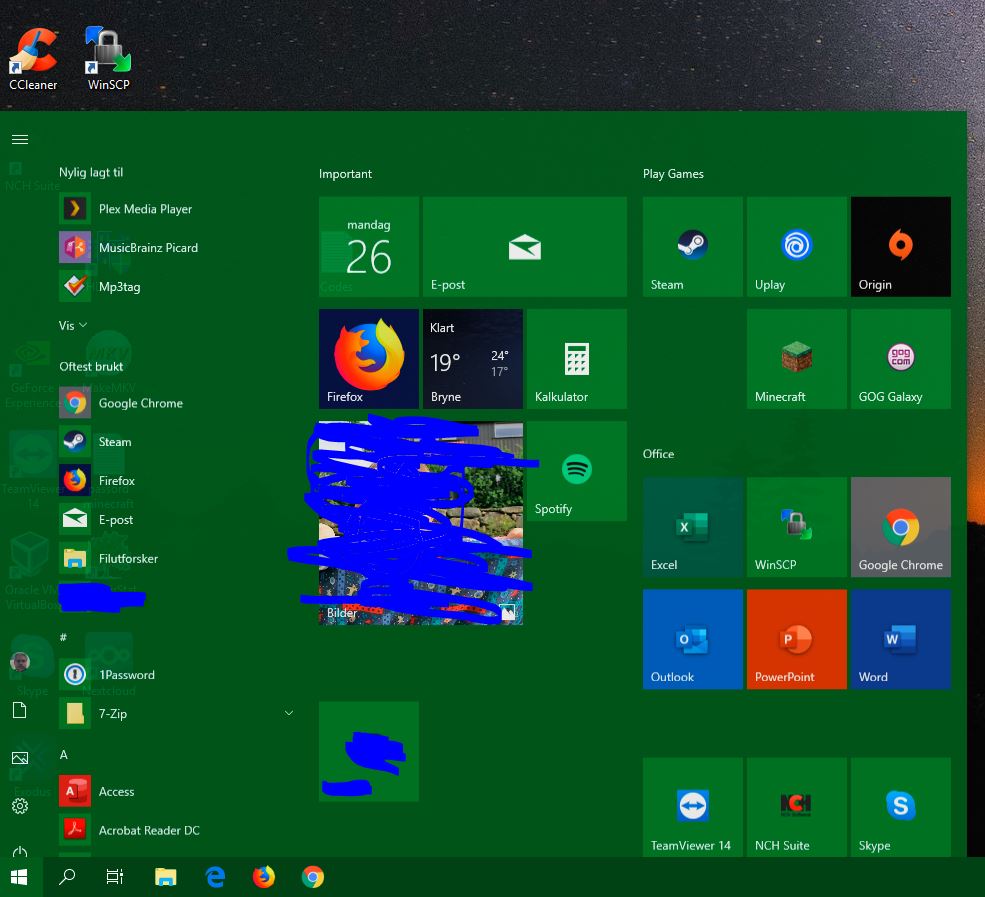Open taskbar search magnifier
Viewport: 985px width, 897px height.
point(67,877)
